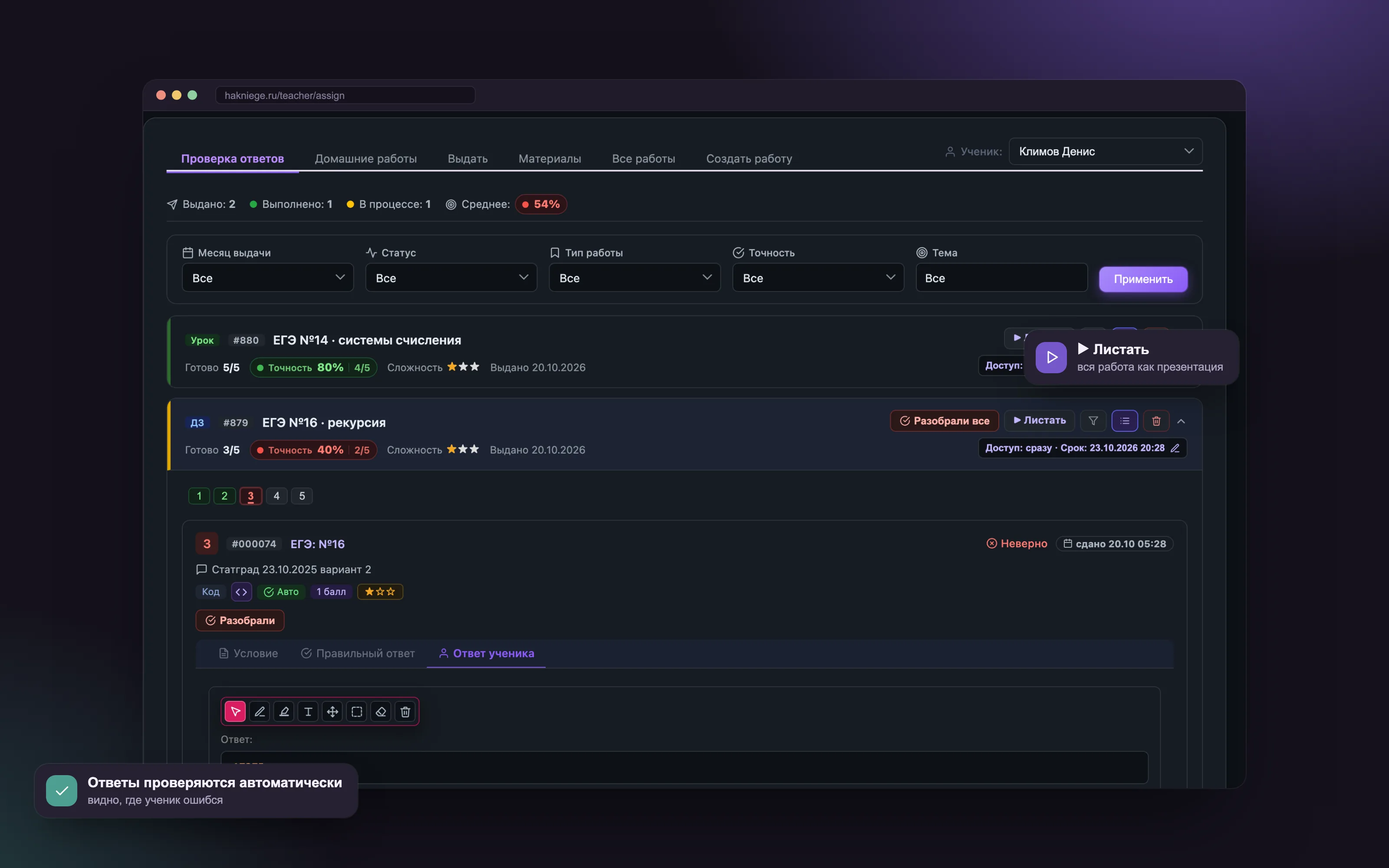The width and height of the screenshot is (1389, 868).
Task: Click the three-star difficulty badge of task #000074
Action: pyautogui.click(x=380, y=592)
